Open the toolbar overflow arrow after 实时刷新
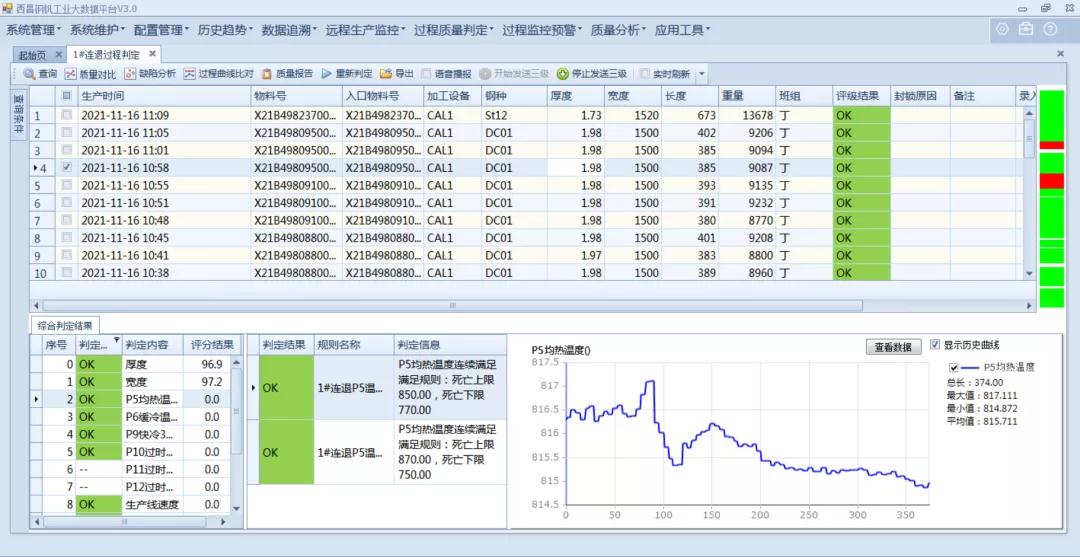This screenshot has width=1080, height=557. 702,74
